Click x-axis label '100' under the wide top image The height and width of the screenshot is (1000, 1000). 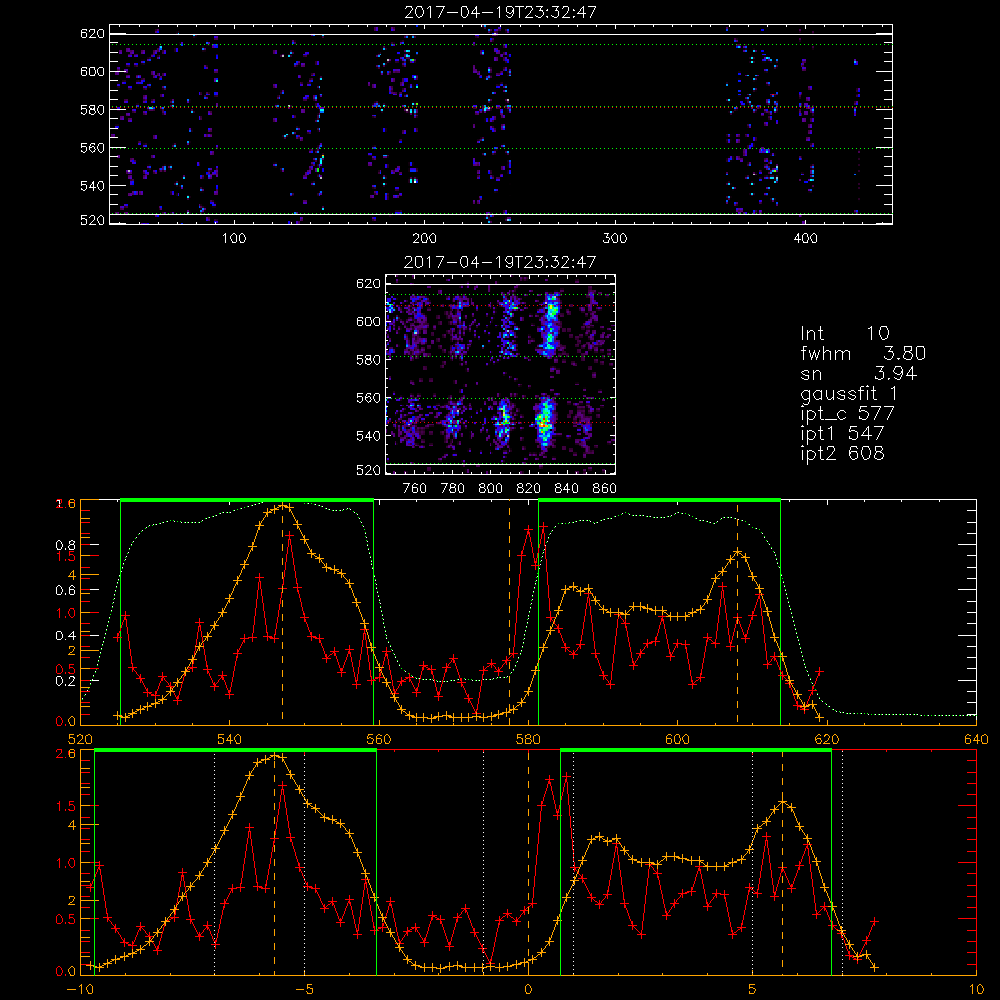[234, 239]
